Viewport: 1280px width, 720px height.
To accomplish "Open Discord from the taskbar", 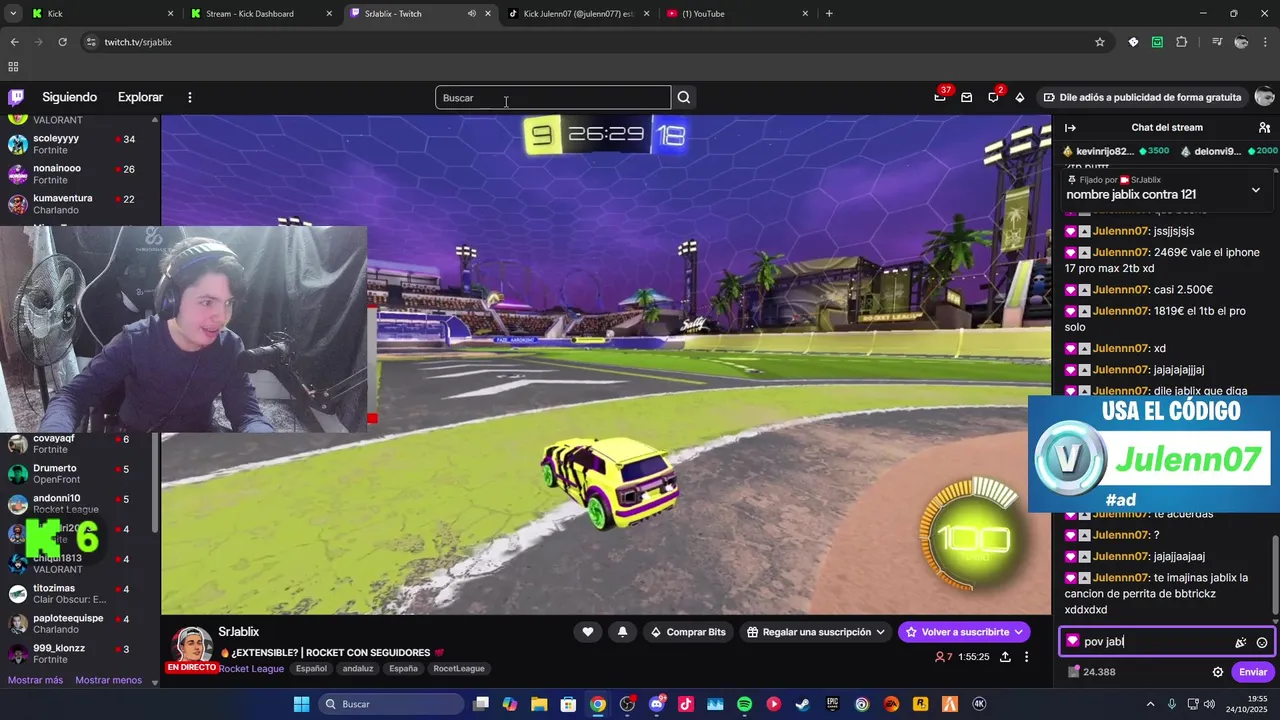I will pos(656,704).
